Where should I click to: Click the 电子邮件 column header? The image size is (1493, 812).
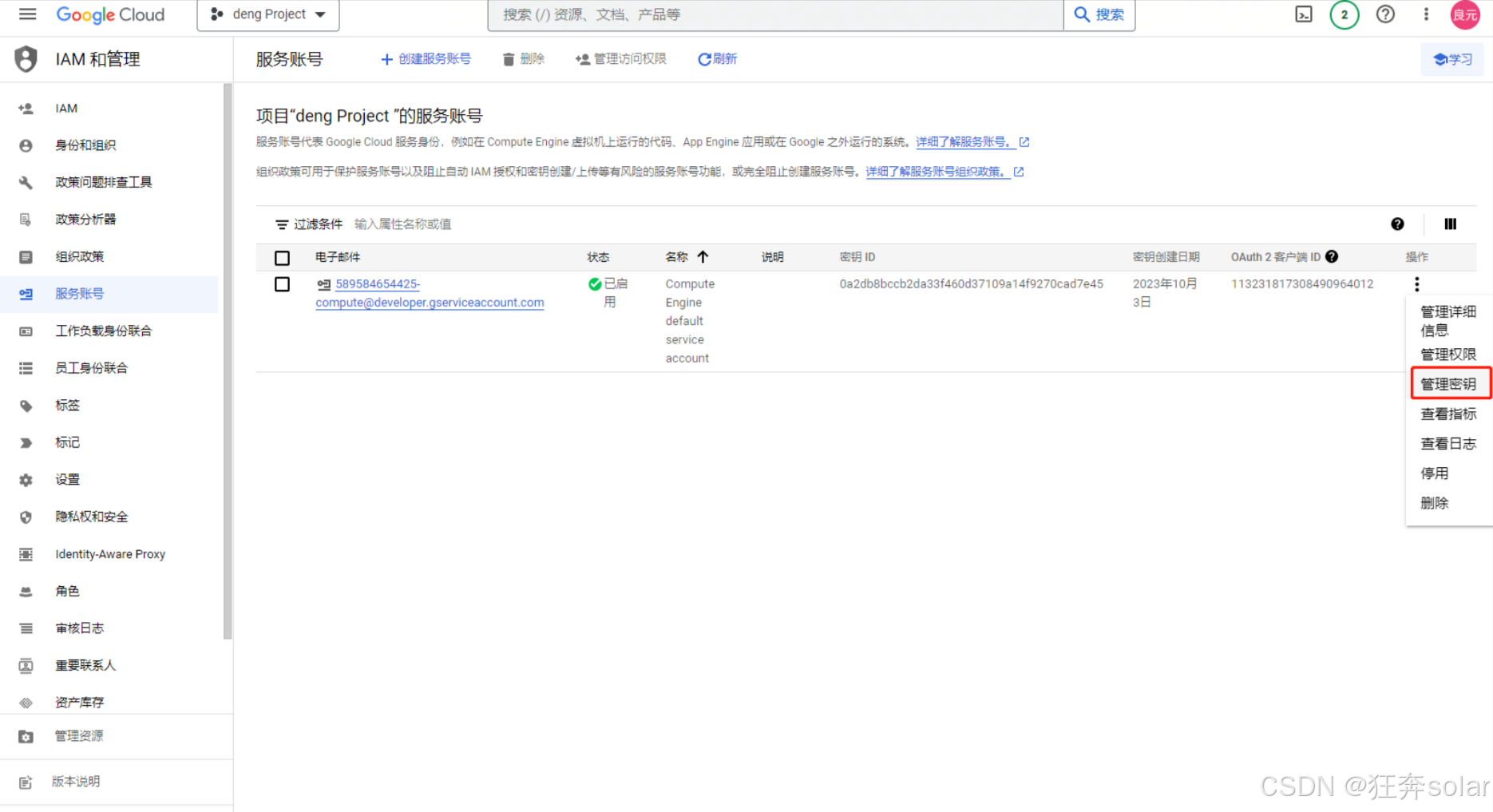338,257
